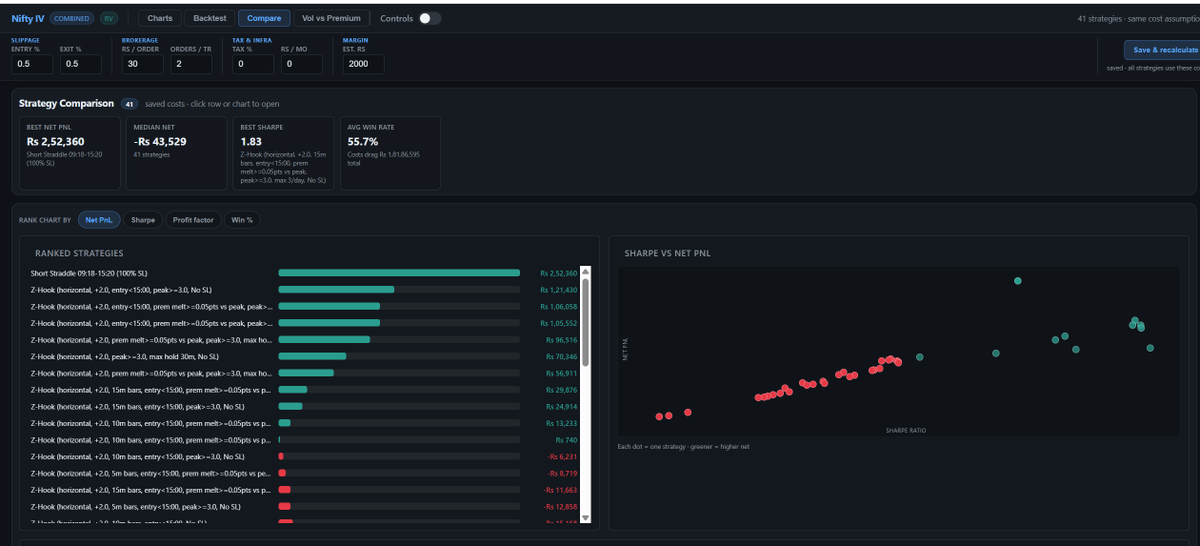Open Z-Hook 15m bars peak>=3.0 No SL name
The width and height of the screenshot is (1200, 546).
pos(138,407)
